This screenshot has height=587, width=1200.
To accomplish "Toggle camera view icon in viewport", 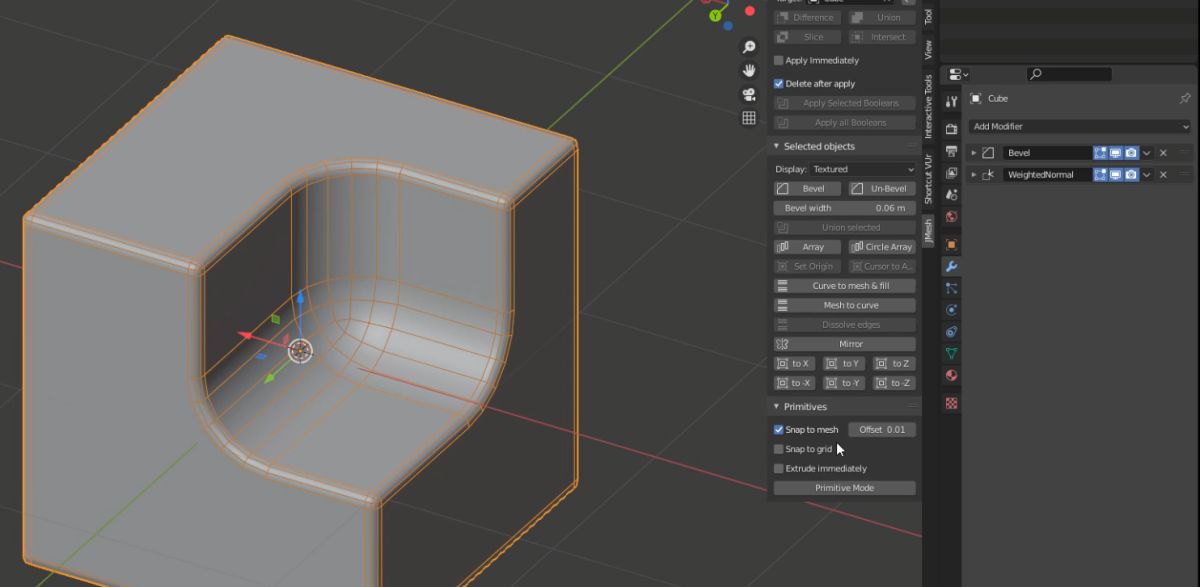I will pos(749,95).
